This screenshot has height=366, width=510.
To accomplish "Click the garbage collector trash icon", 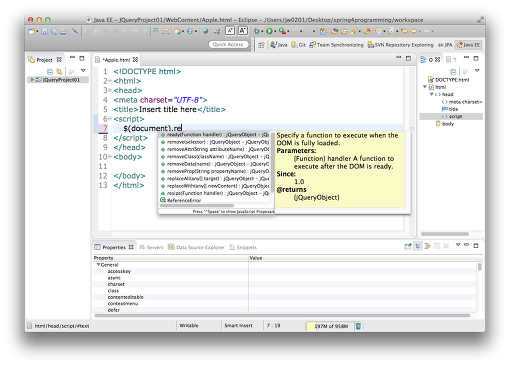I will coord(358,326).
